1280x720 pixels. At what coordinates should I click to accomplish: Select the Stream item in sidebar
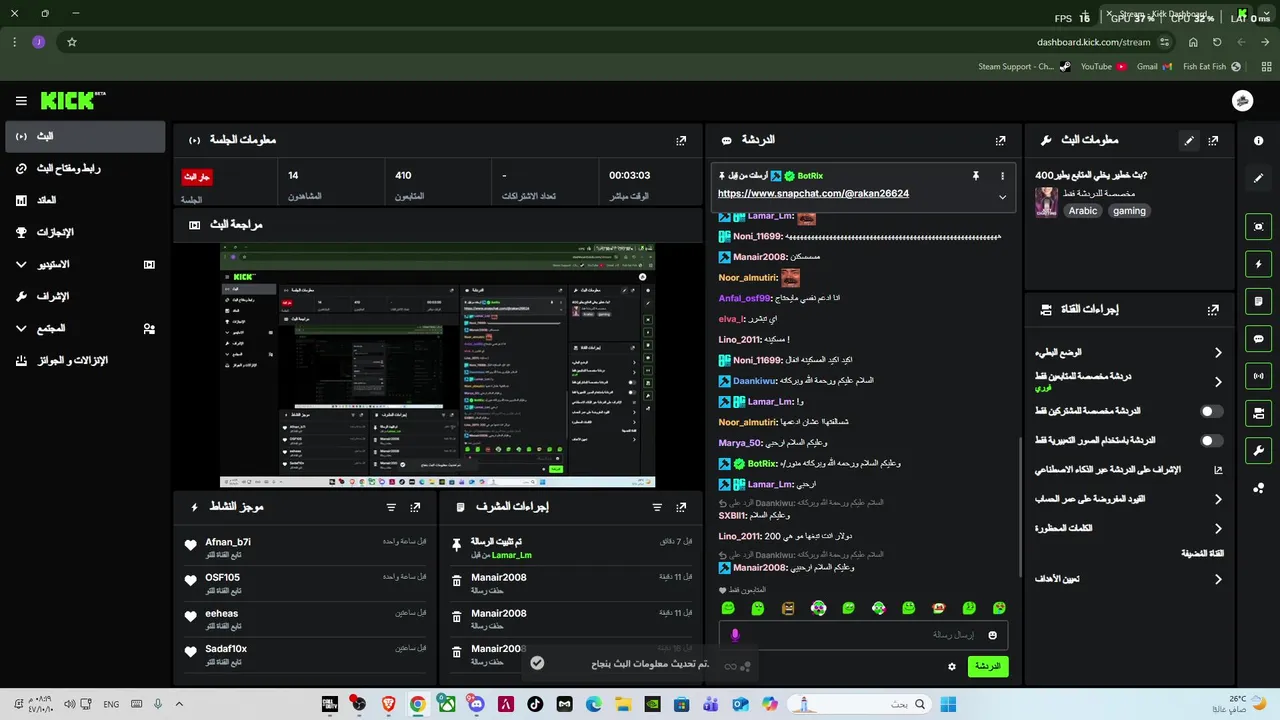(85, 136)
